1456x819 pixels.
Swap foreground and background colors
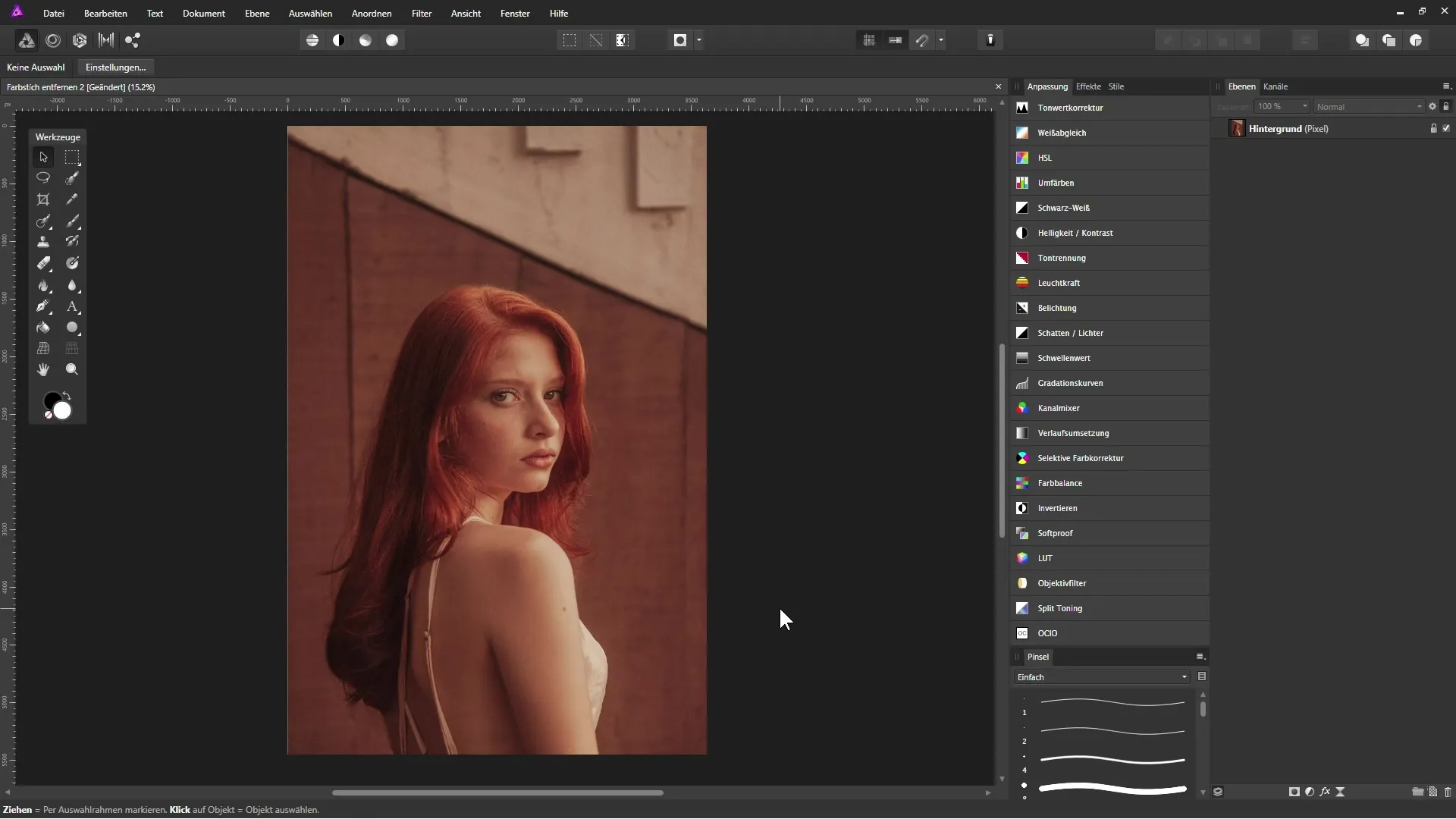point(67,395)
